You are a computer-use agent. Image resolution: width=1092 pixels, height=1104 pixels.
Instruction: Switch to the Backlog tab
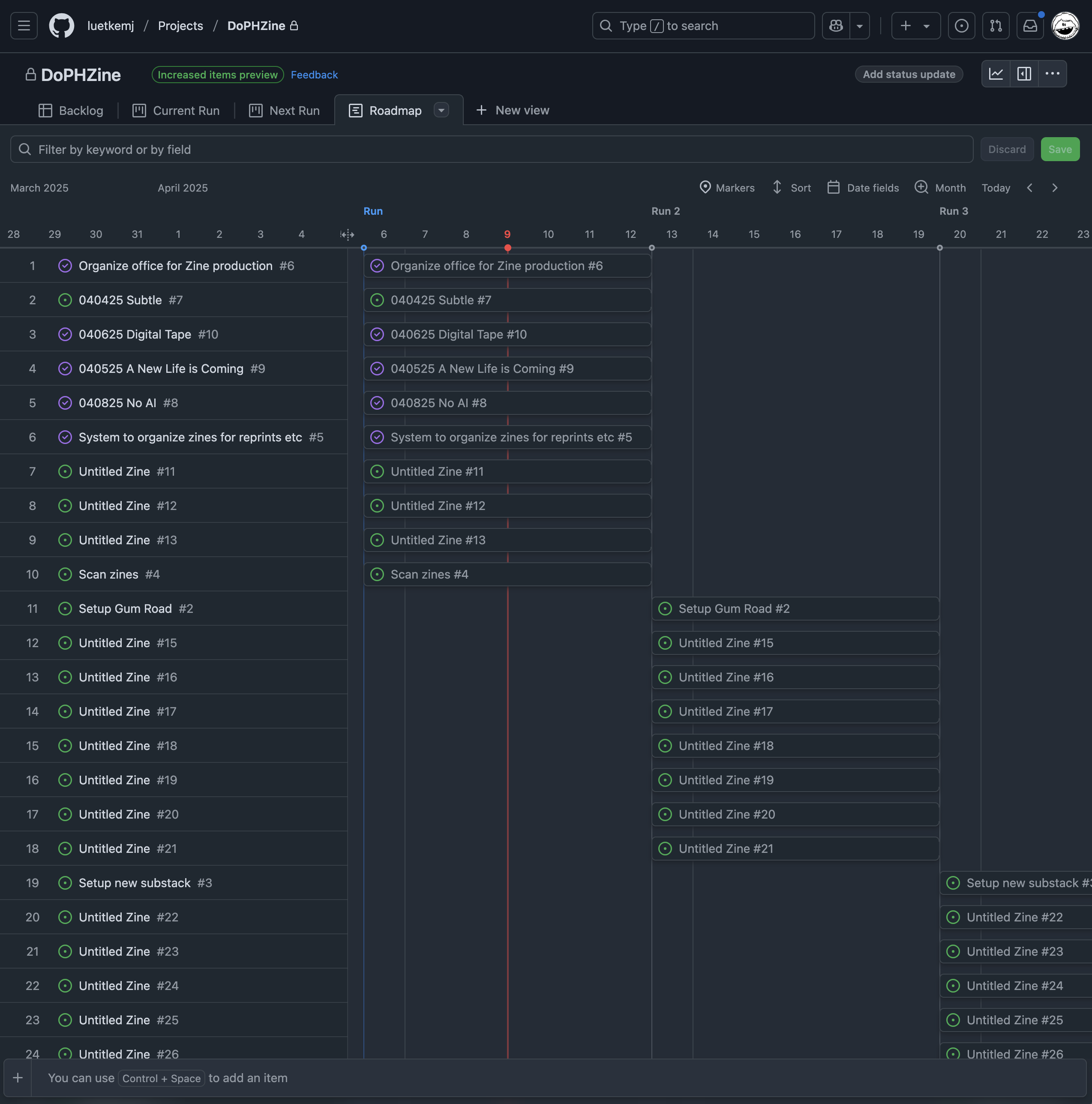point(71,110)
